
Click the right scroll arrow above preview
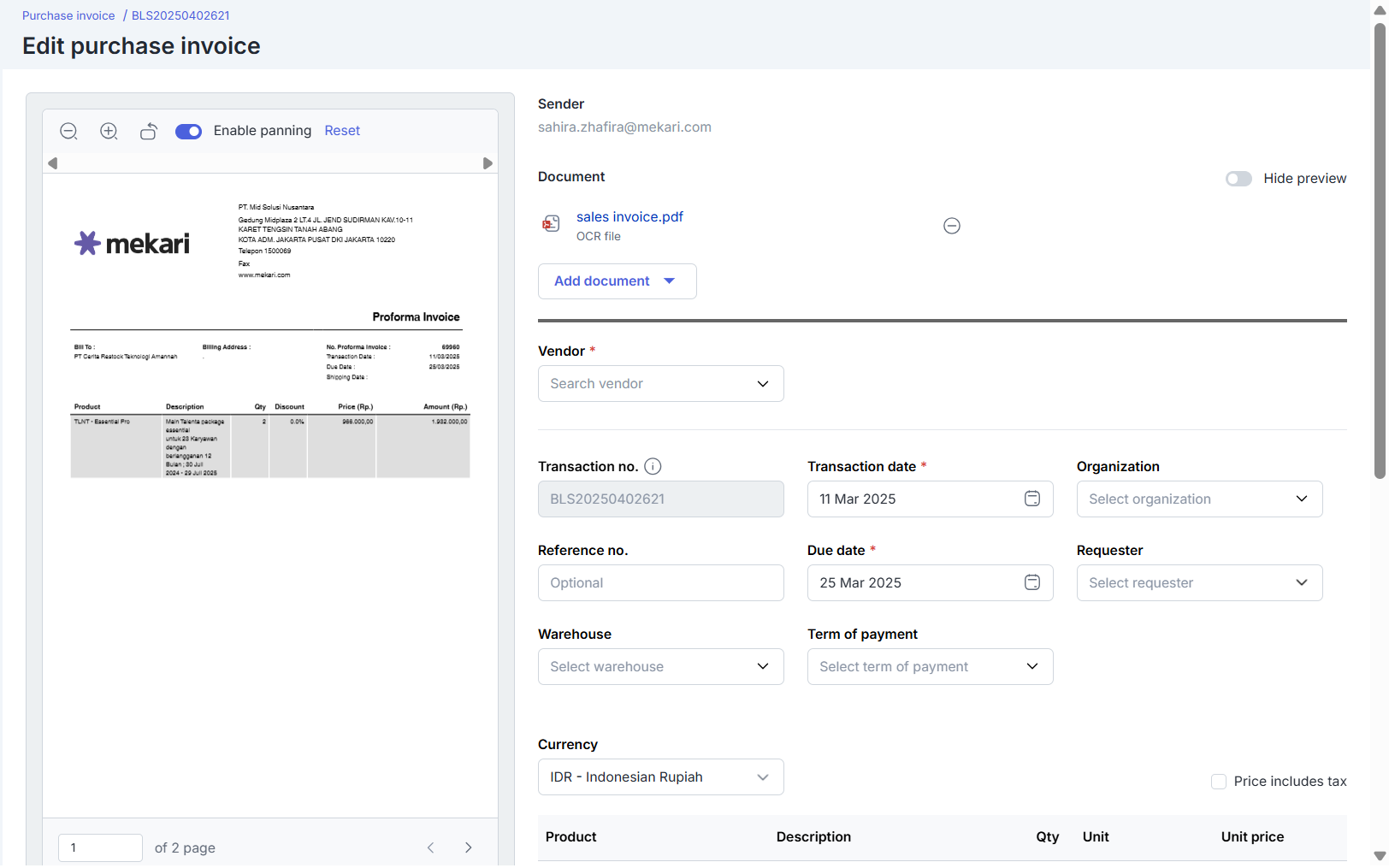(488, 163)
